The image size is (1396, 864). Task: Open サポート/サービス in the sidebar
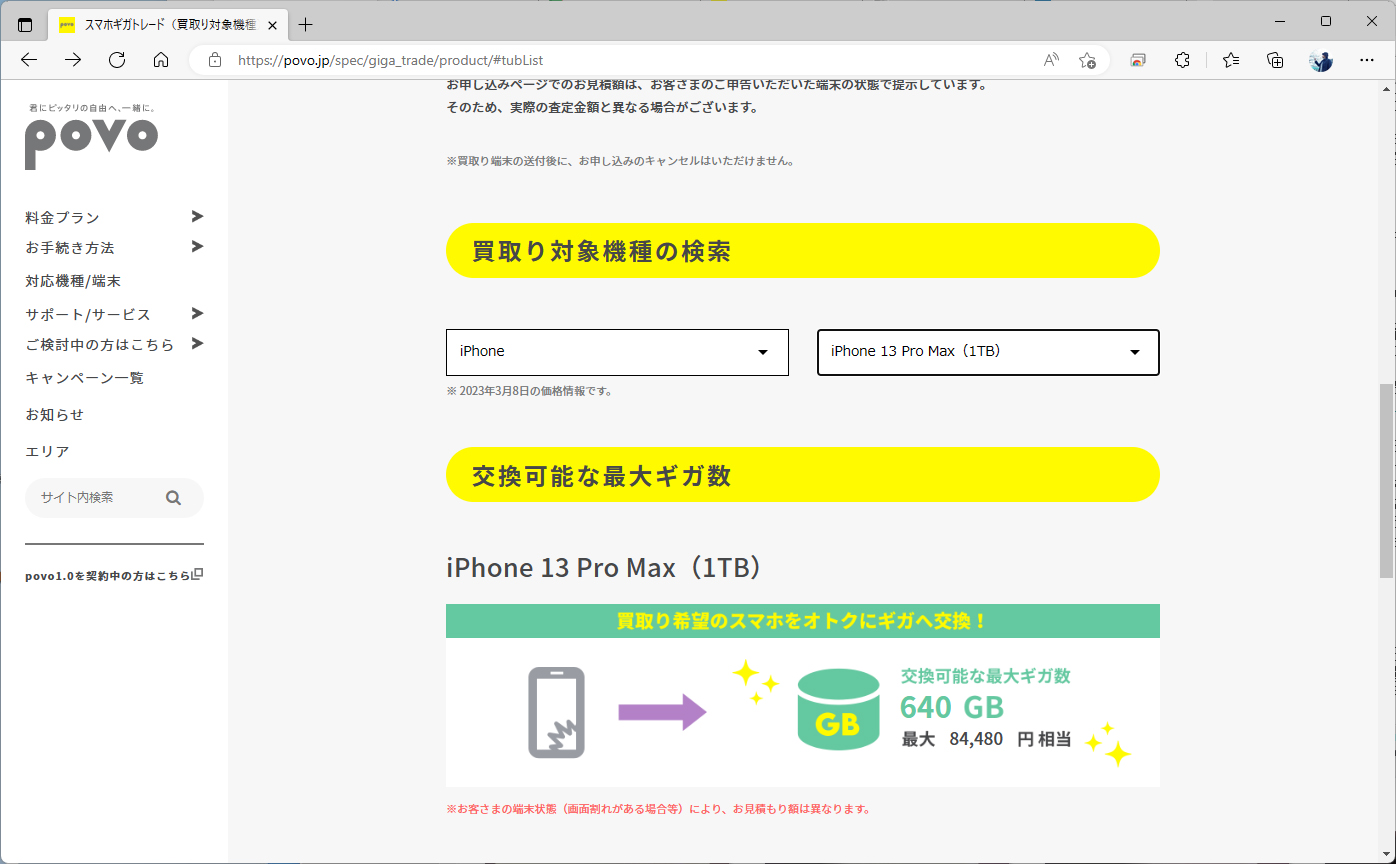[88, 314]
